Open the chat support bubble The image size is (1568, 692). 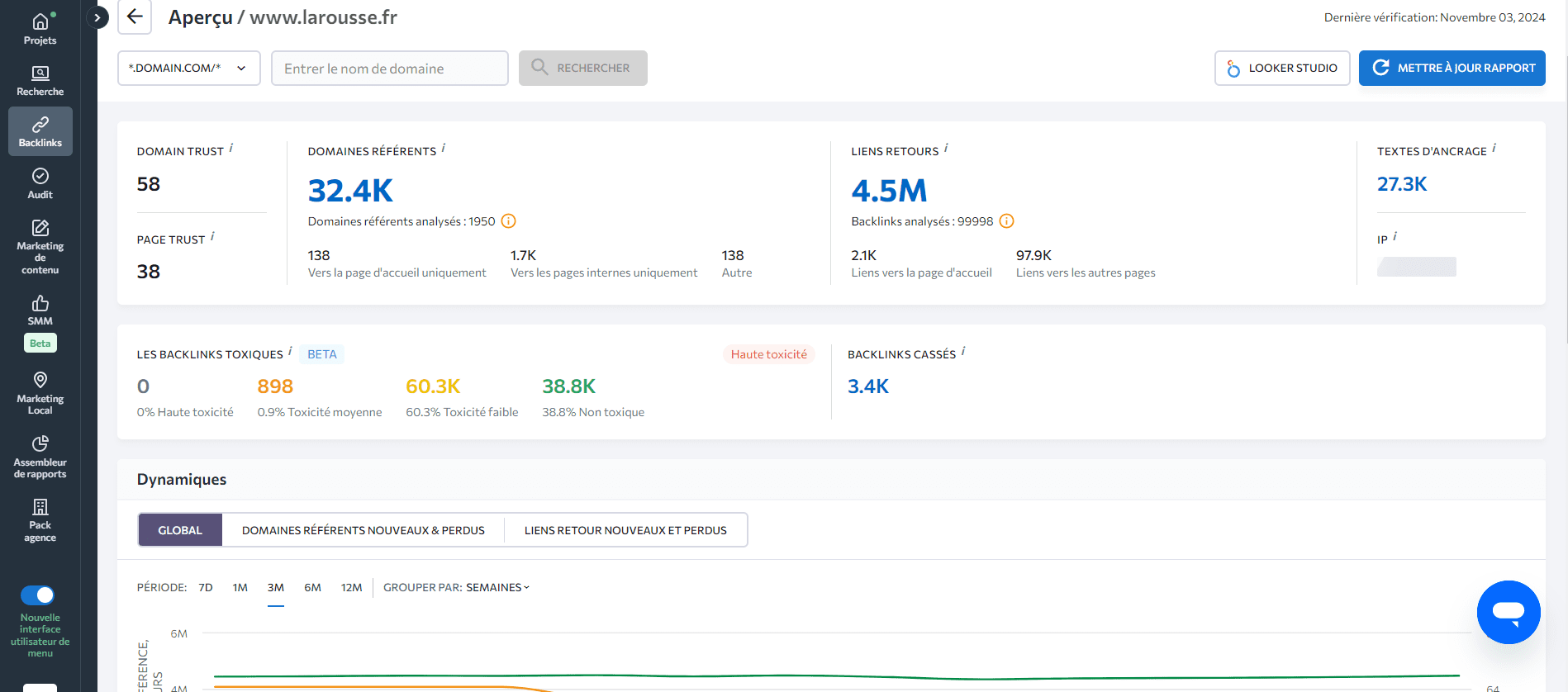coord(1509,612)
